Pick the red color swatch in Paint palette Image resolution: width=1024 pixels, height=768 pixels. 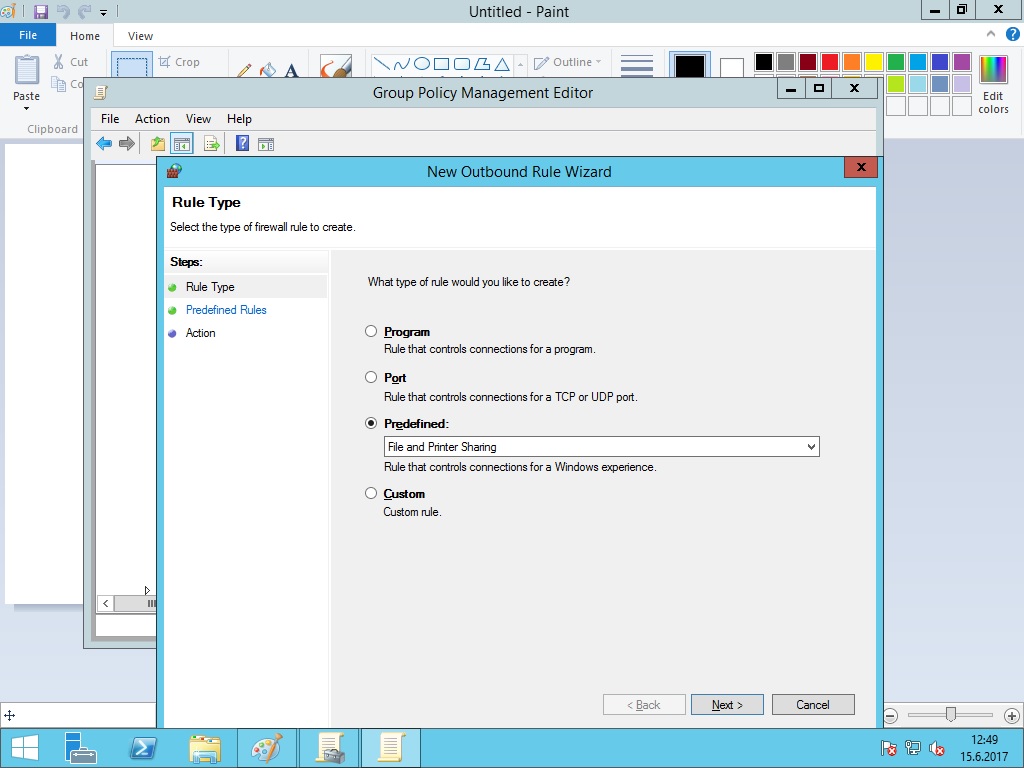829,62
